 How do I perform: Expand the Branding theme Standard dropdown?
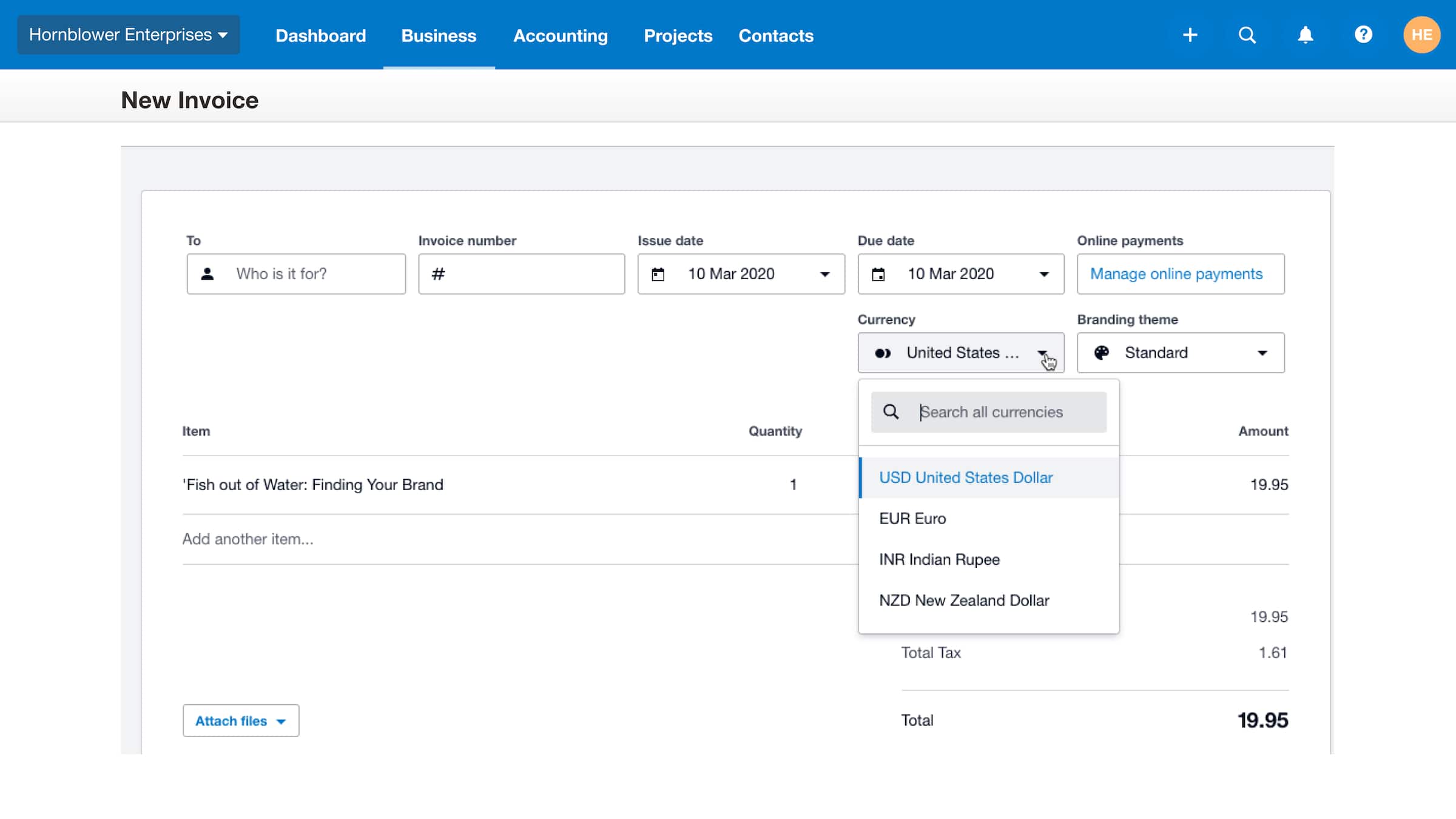pyautogui.click(x=1262, y=353)
